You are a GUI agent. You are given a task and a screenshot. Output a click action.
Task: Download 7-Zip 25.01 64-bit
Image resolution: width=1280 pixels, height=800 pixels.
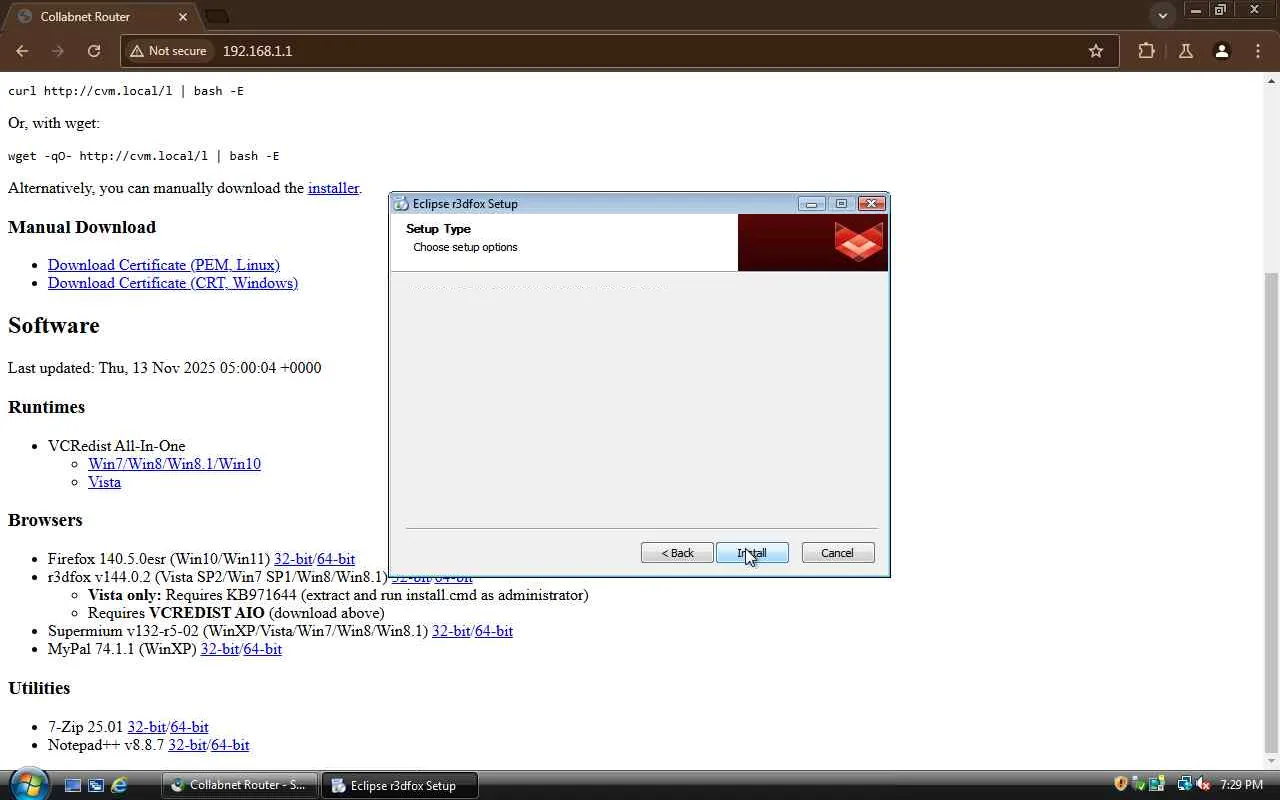click(190, 727)
